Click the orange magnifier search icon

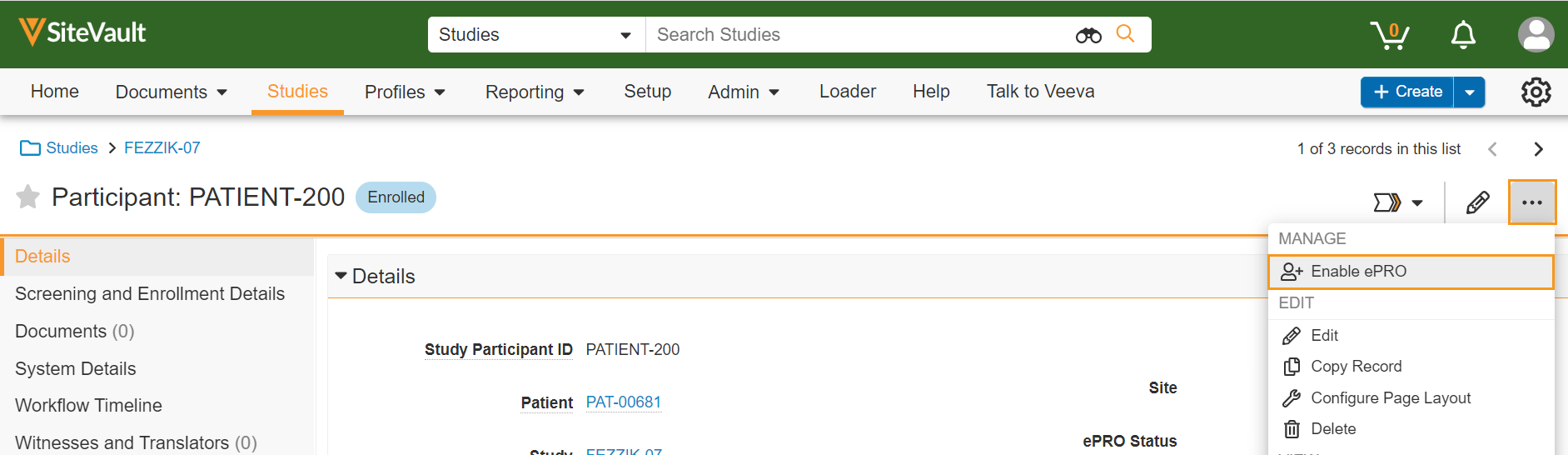point(1125,34)
